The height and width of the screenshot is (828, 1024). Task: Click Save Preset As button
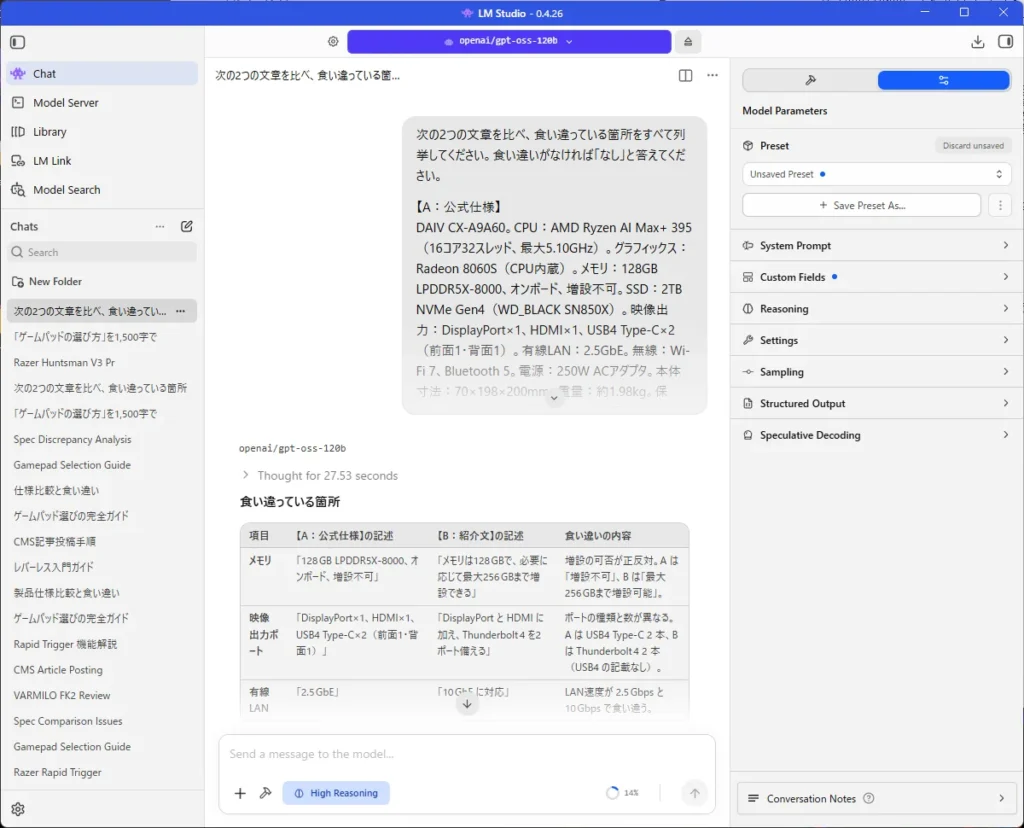tap(861, 205)
